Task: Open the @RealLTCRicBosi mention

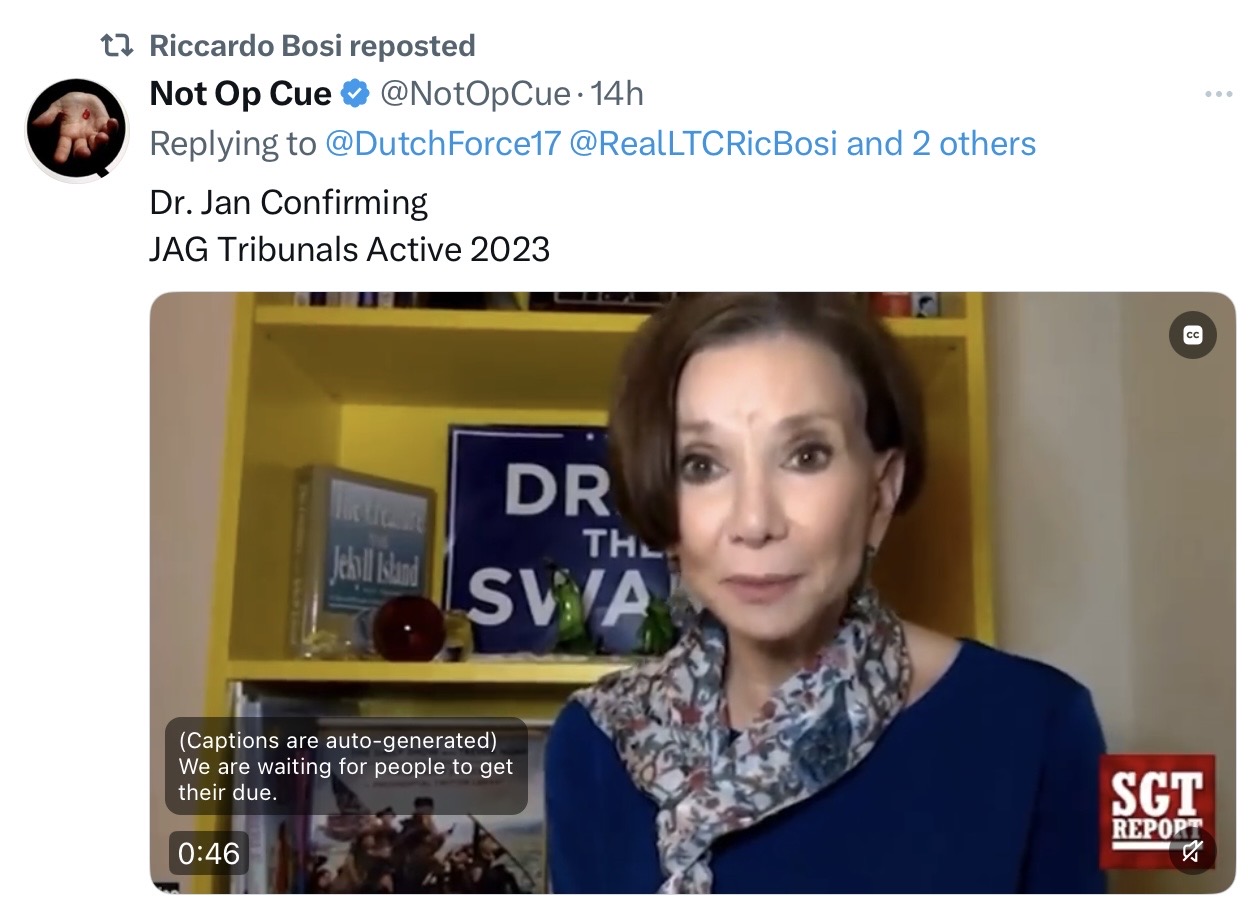Action: tap(703, 144)
